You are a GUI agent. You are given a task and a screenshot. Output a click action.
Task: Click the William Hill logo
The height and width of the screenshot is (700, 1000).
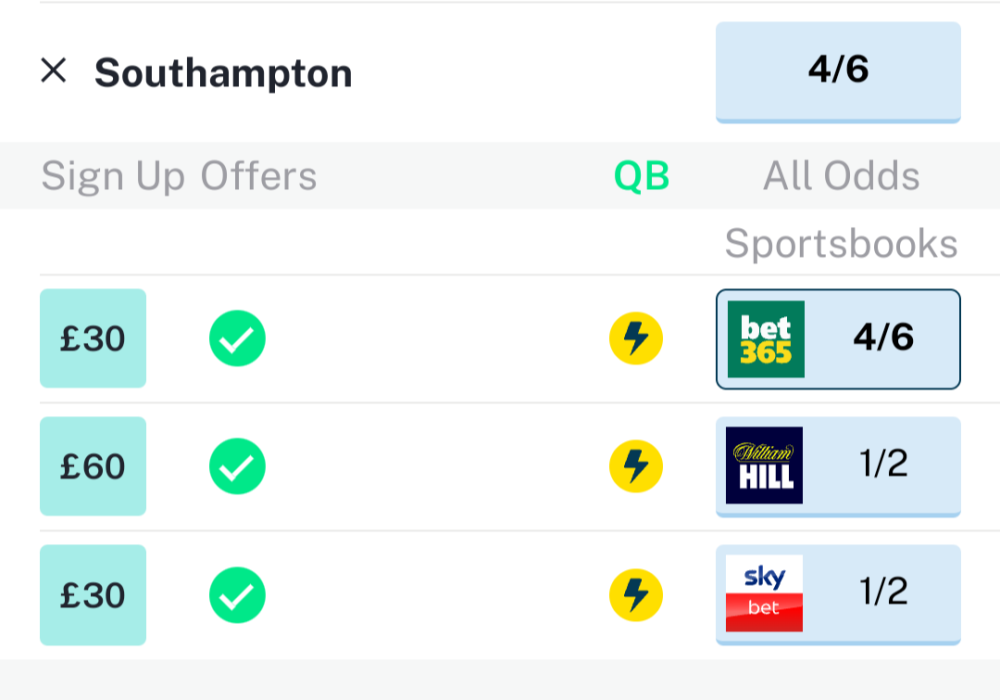tap(765, 465)
